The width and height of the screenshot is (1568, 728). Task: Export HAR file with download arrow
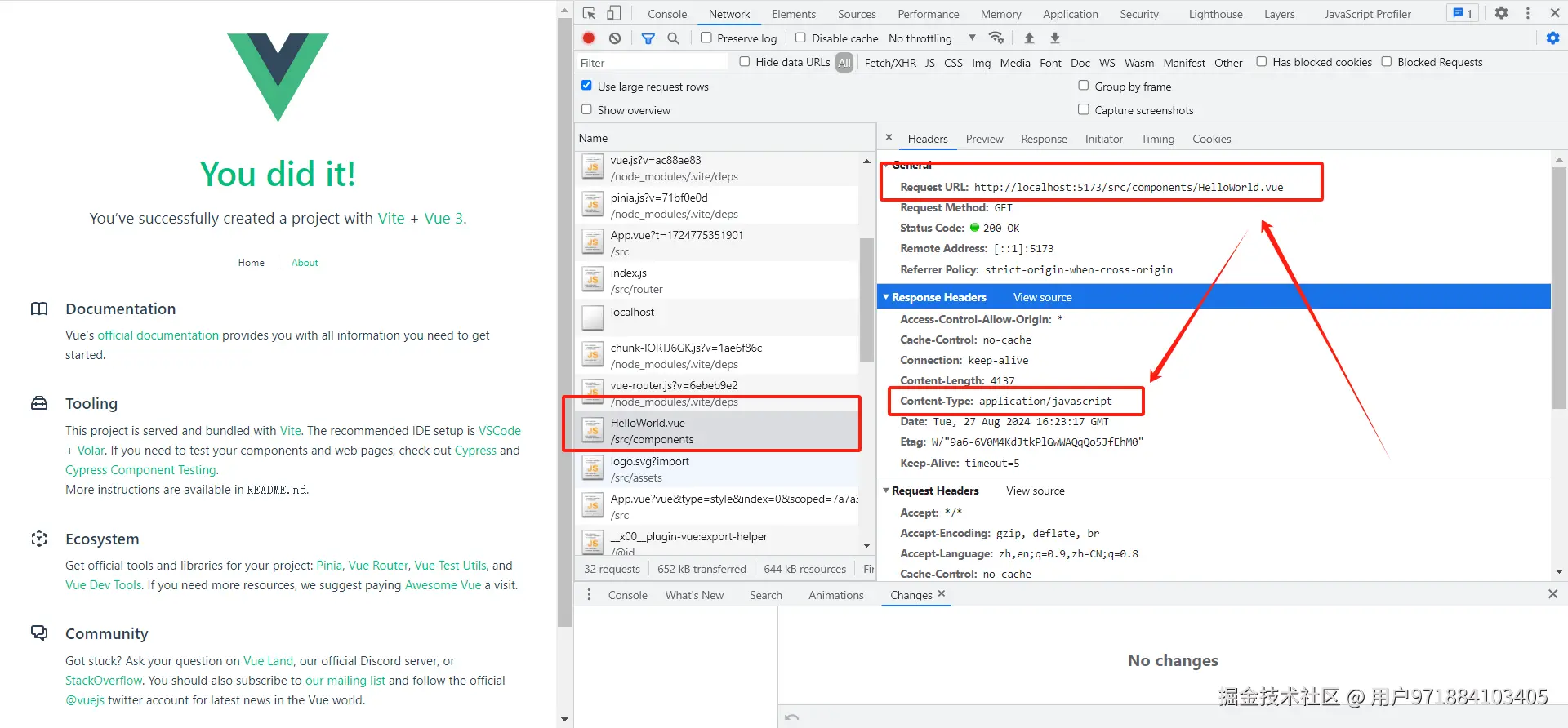1055,38
